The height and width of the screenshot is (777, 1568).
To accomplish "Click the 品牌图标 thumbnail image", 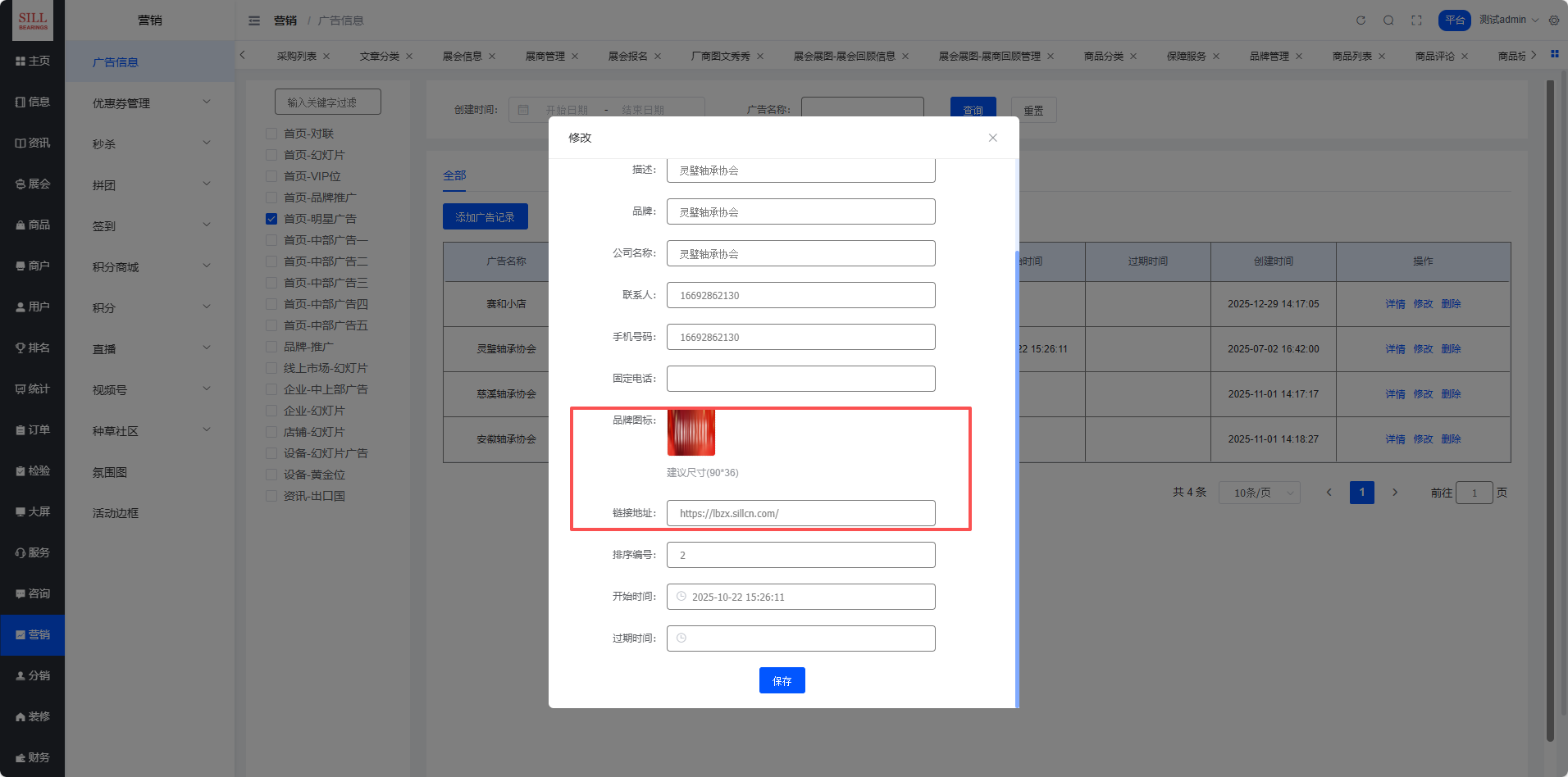I will click(x=691, y=432).
